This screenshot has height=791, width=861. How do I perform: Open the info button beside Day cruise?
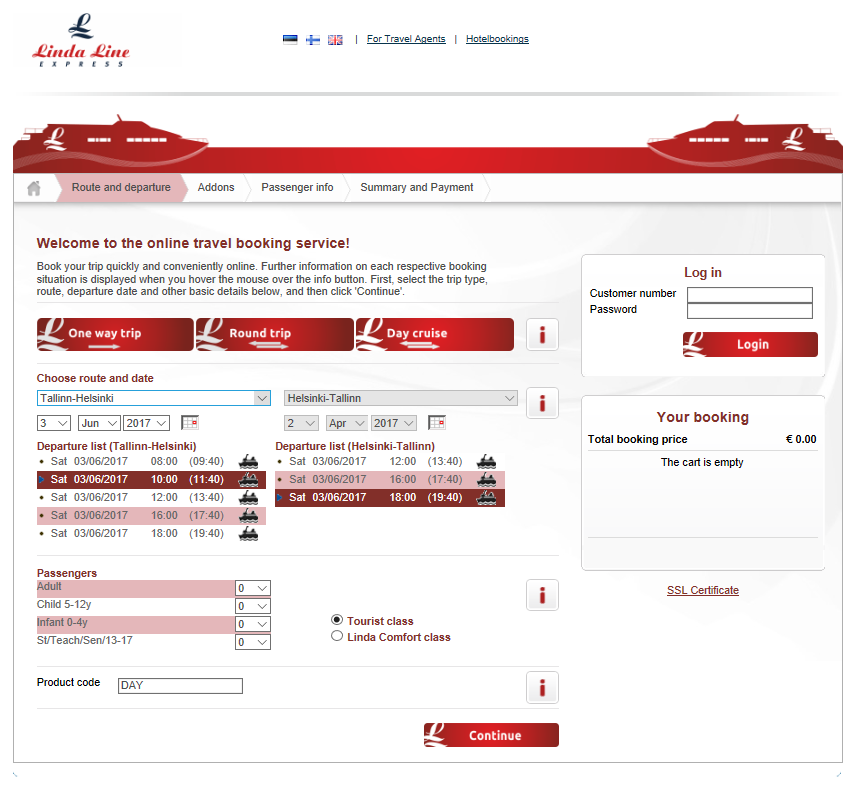click(x=542, y=334)
